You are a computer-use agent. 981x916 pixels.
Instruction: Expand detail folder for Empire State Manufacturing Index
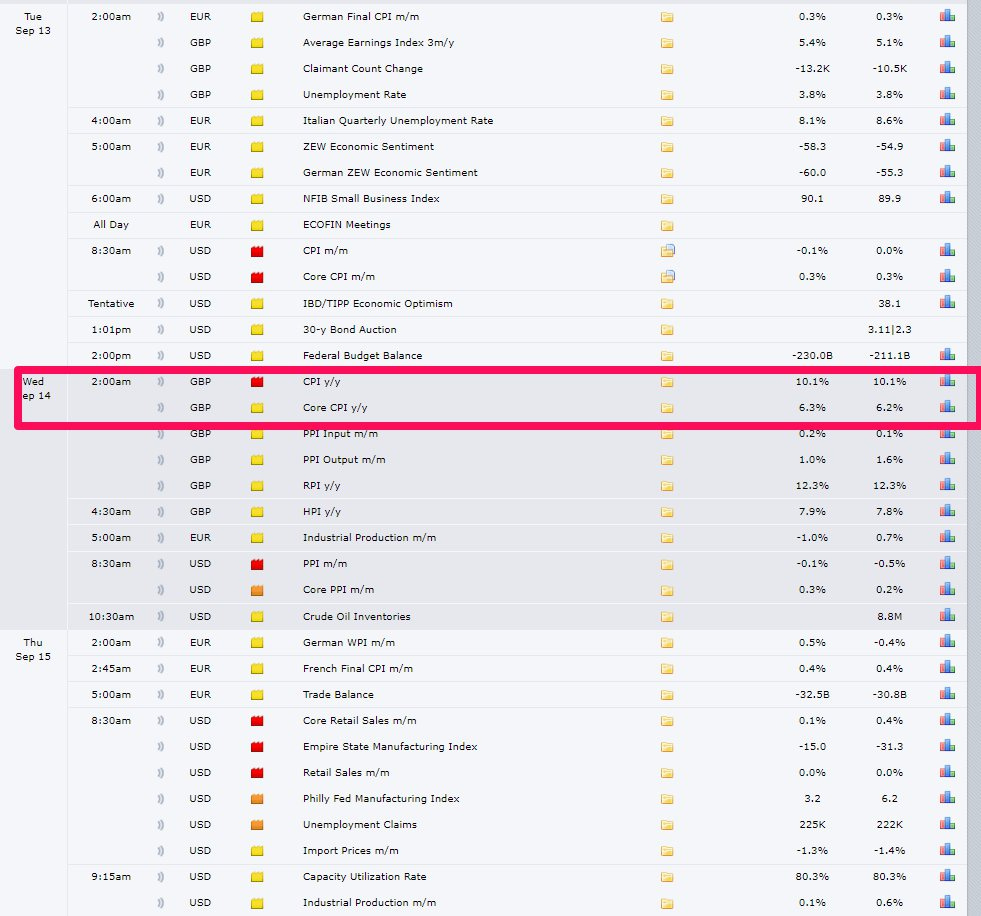tap(667, 747)
